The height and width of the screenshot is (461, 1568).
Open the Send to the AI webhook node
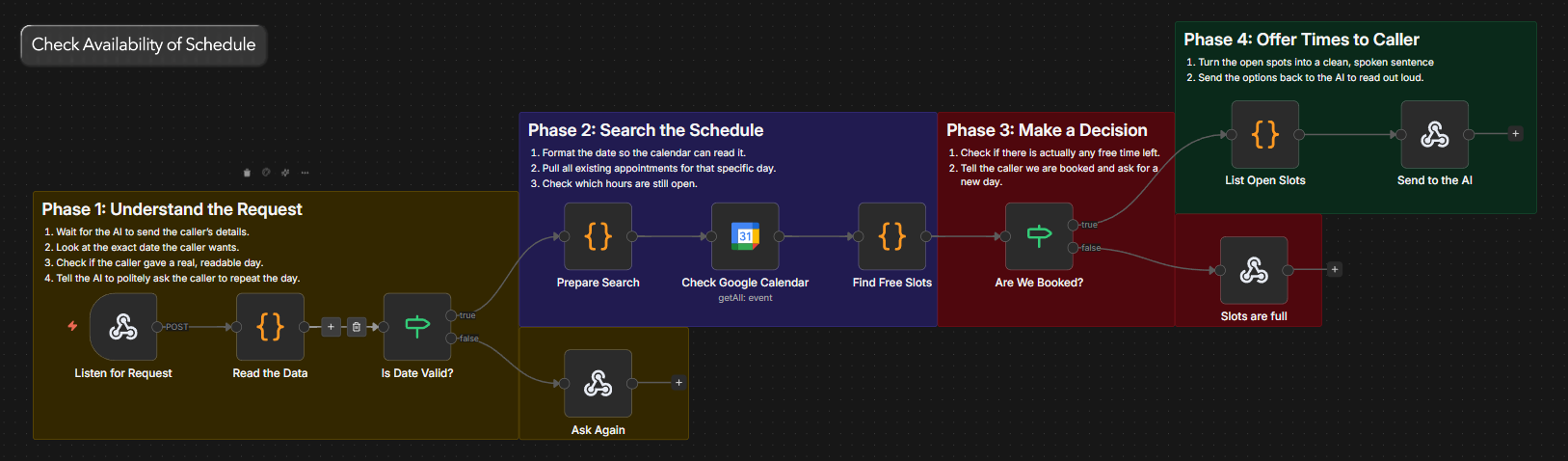click(1434, 134)
